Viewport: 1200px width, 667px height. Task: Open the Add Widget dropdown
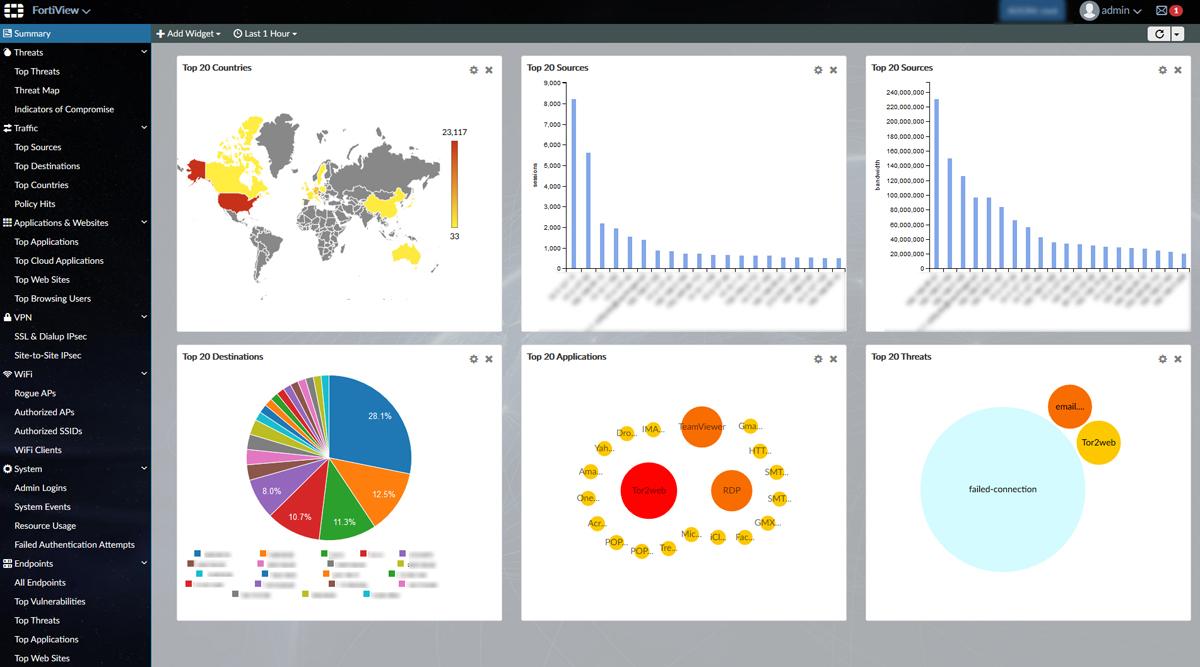click(188, 34)
